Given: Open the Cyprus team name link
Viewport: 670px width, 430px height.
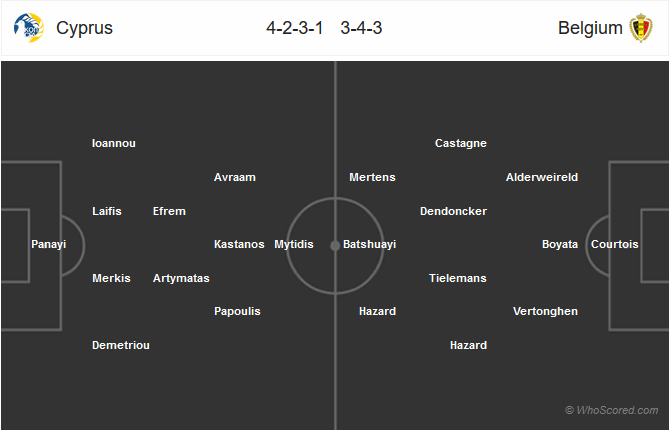Looking at the screenshot, I should [x=84, y=28].
